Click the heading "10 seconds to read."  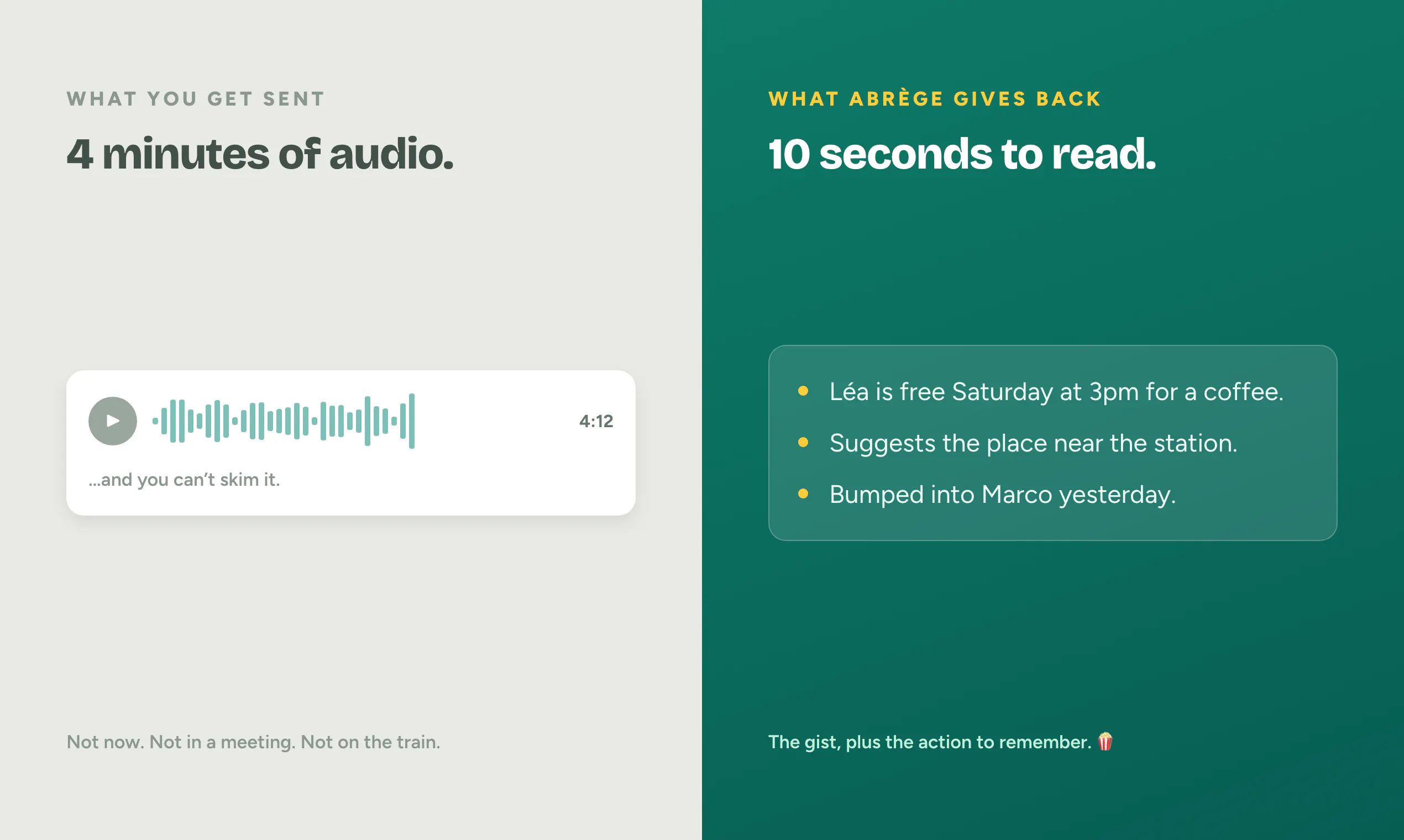coord(962,154)
